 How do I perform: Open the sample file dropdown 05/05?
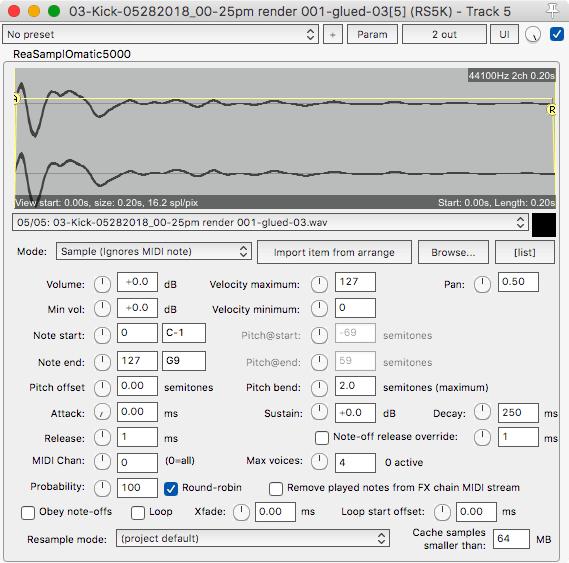271,223
